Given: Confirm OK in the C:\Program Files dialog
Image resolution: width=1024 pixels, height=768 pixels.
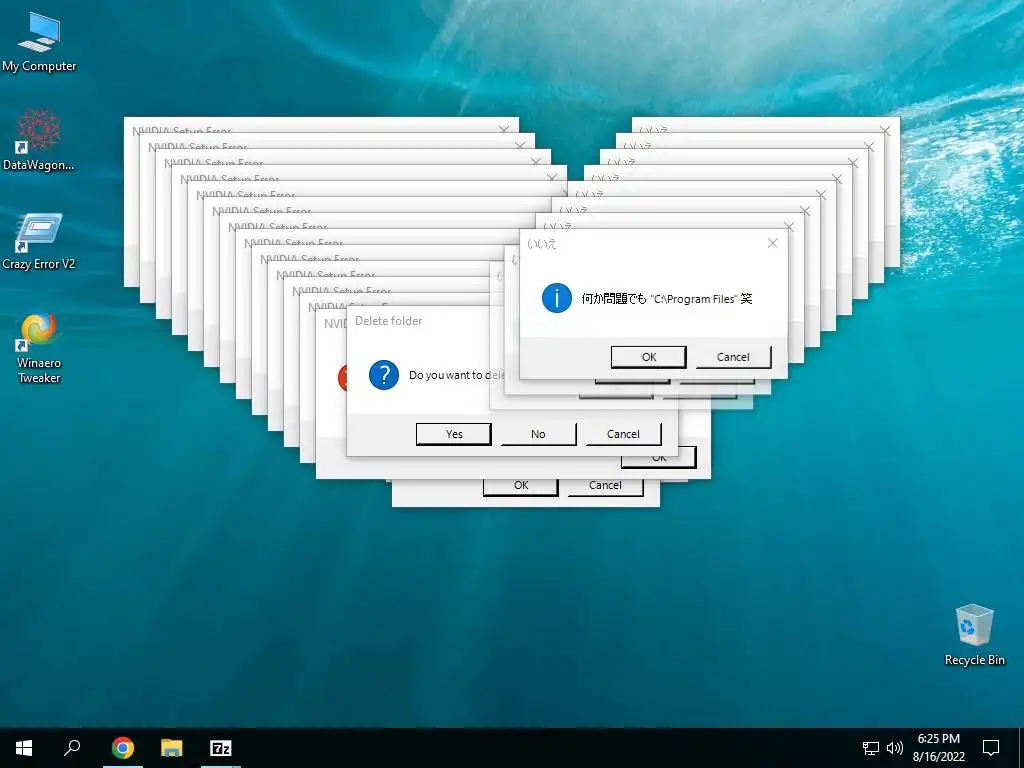Looking at the screenshot, I should click(648, 357).
